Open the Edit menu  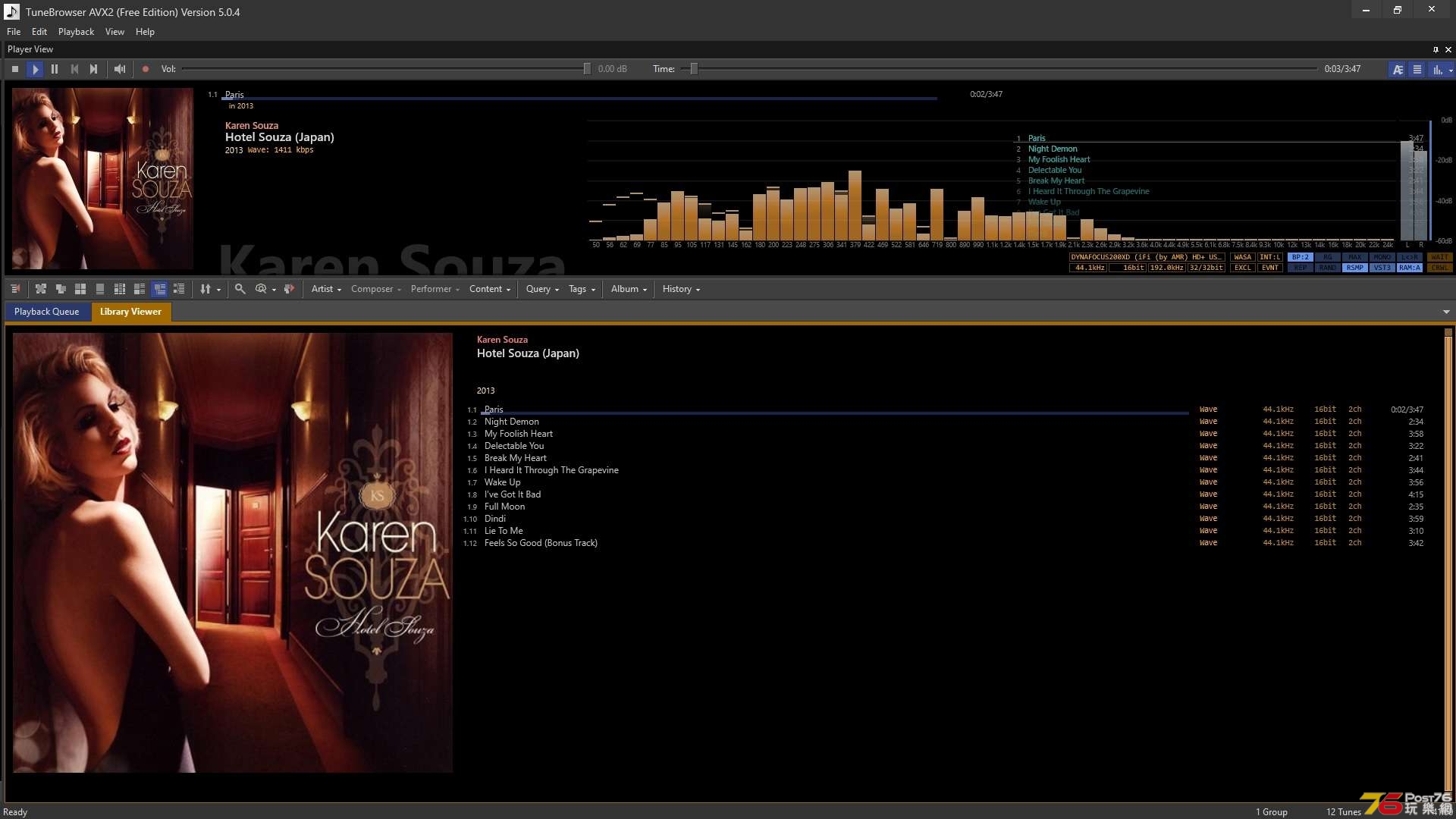[39, 32]
